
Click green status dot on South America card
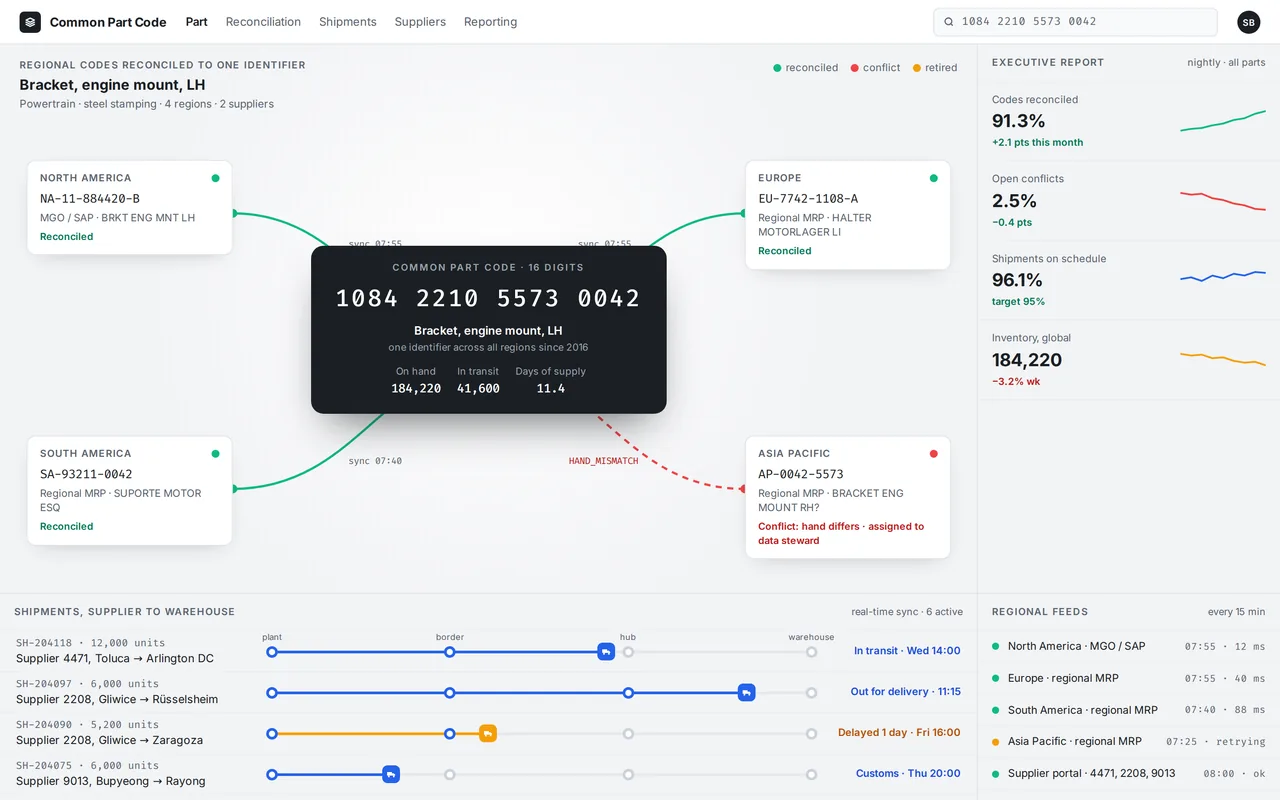(x=215, y=453)
